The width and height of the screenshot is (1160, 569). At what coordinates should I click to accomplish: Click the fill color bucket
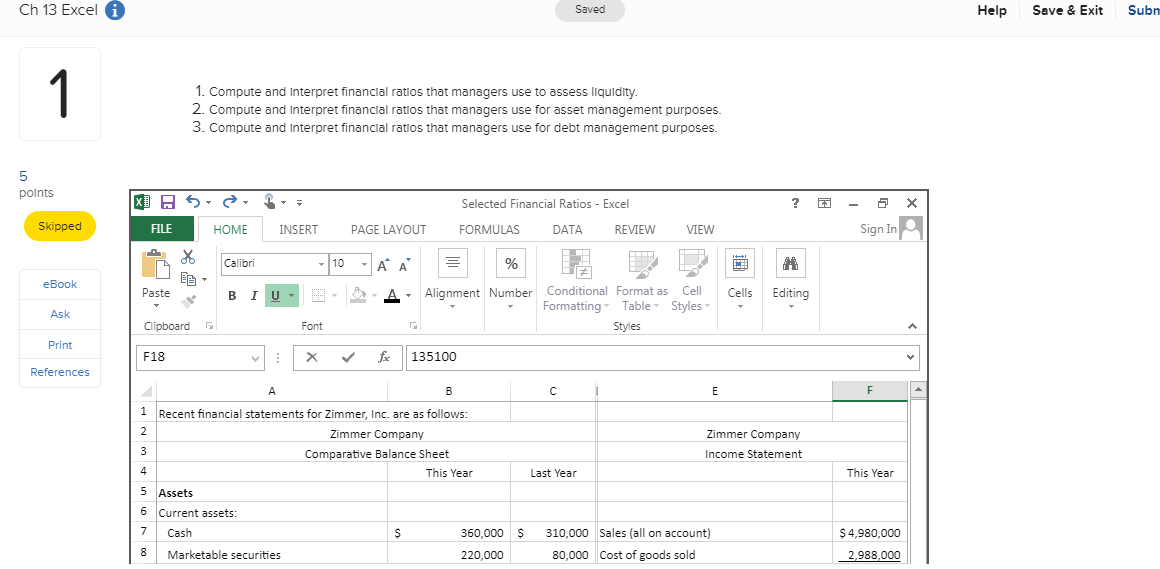click(x=358, y=296)
